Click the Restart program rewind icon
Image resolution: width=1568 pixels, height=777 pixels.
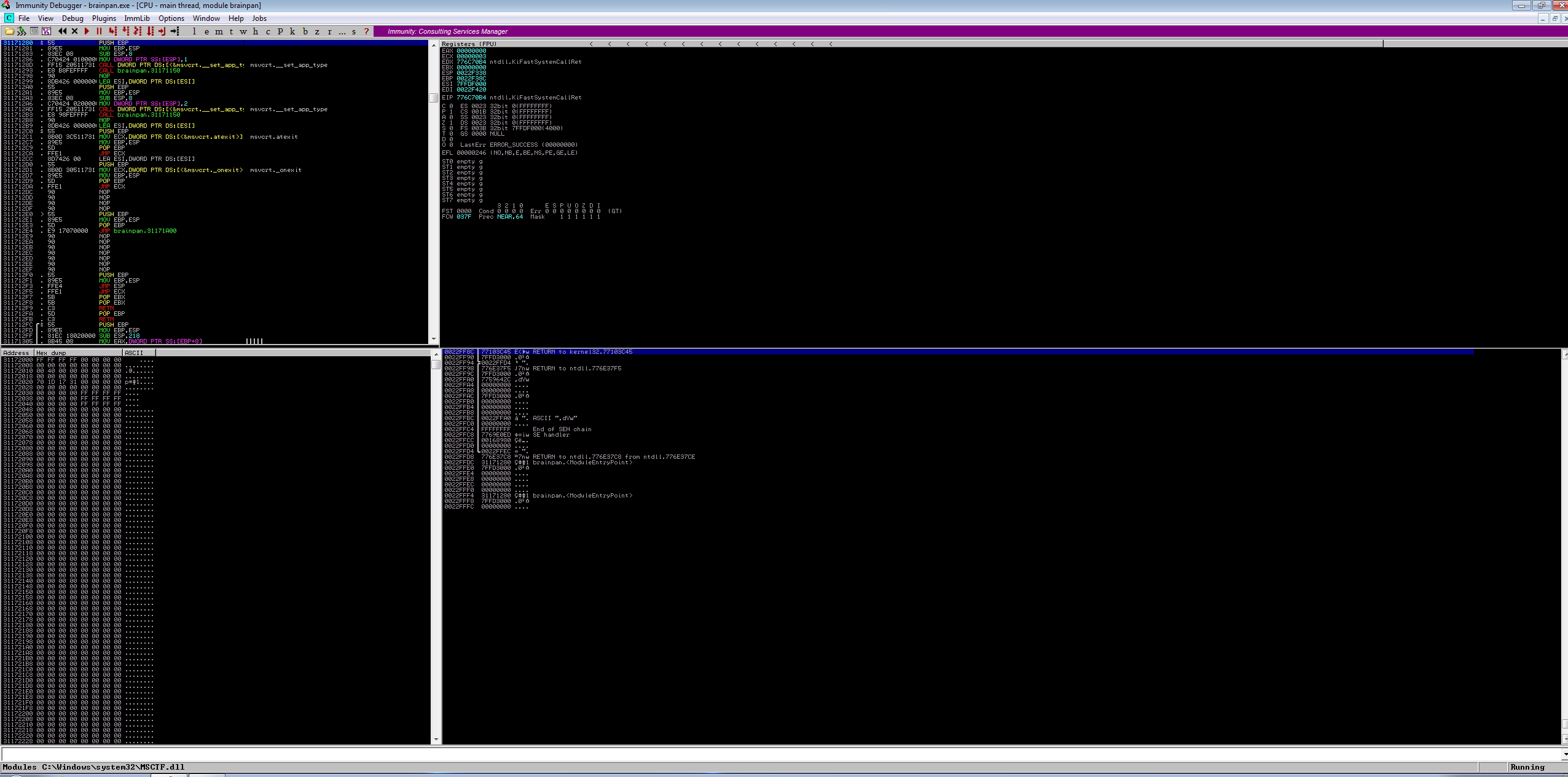tap(62, 31)
